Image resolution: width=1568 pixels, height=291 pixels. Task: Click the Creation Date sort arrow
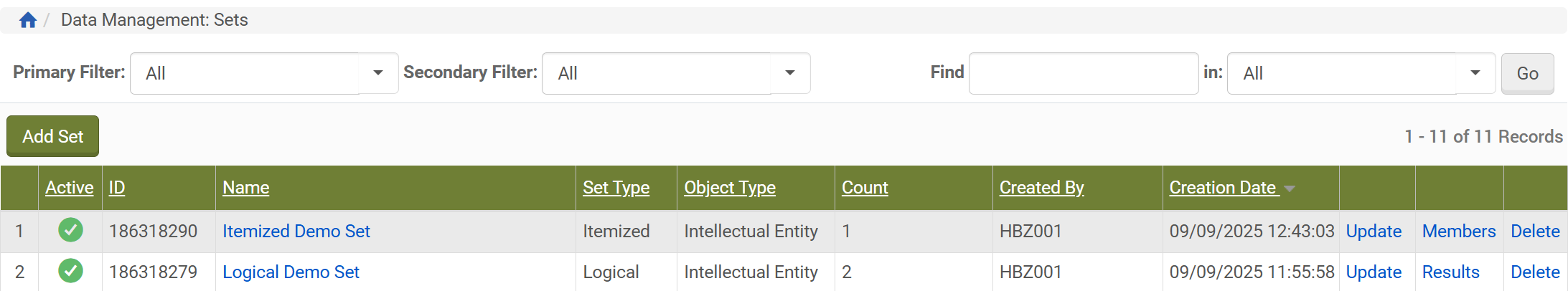click(x=1290, y=189)
